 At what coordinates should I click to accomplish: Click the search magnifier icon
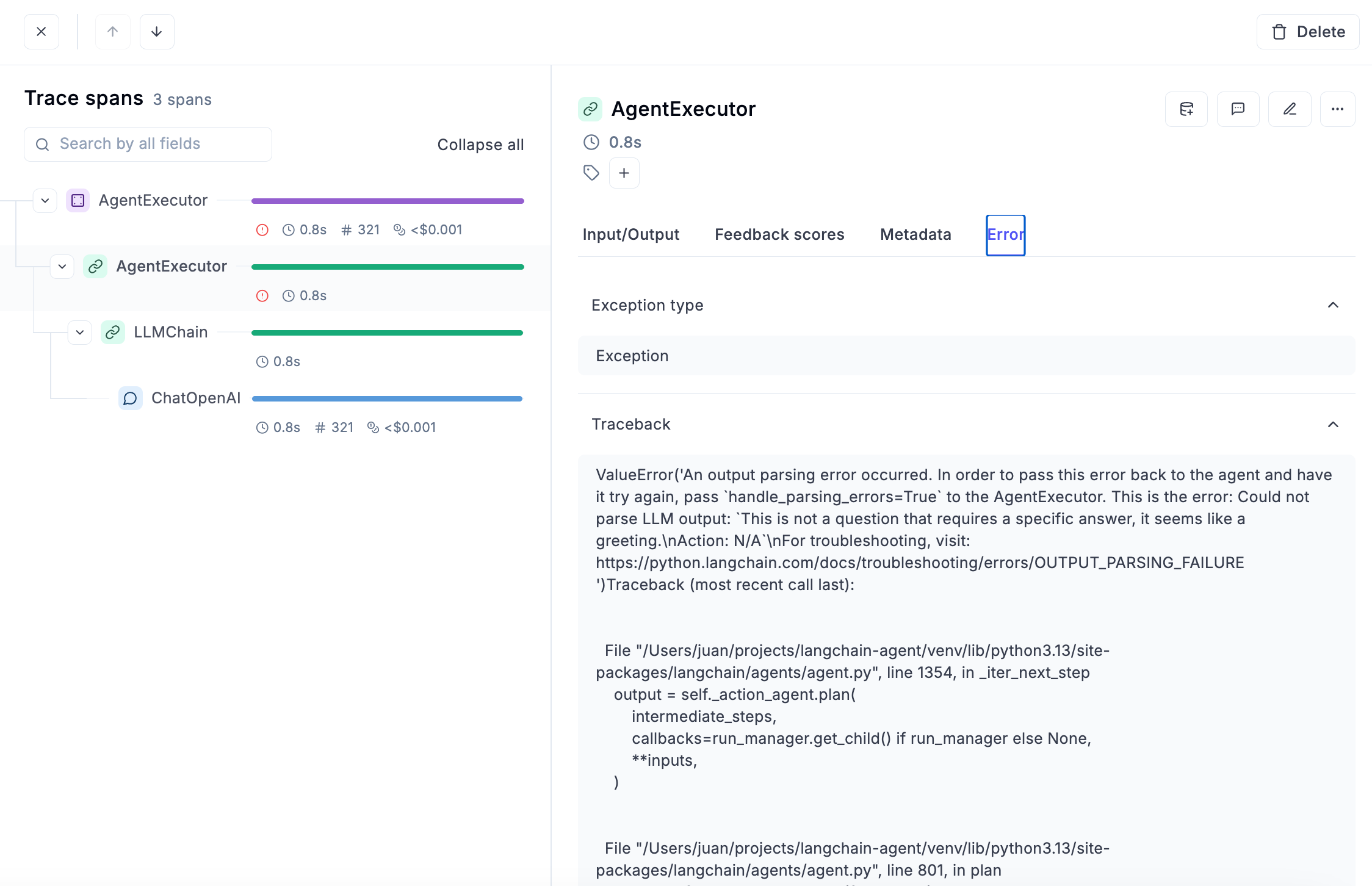(42, 144)
